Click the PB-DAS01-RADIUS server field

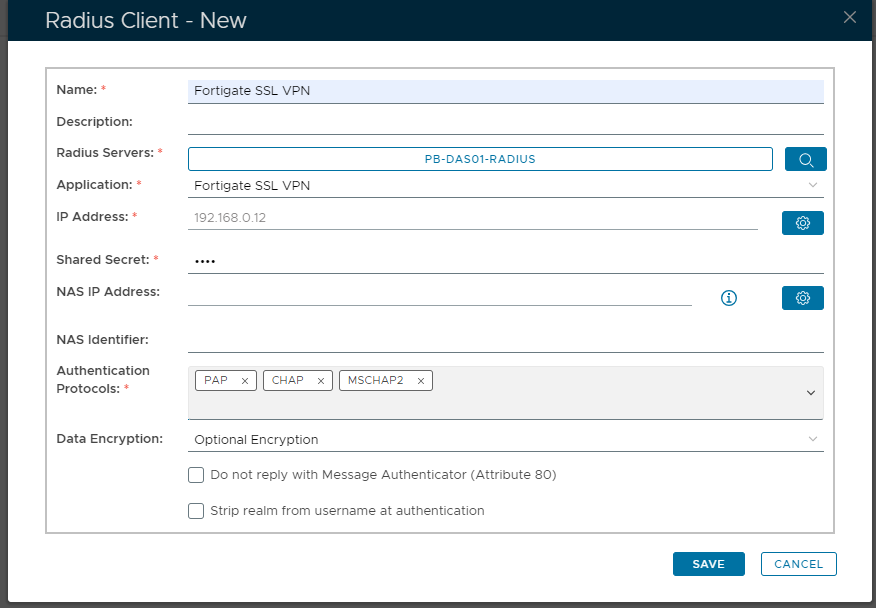(480, 159)
